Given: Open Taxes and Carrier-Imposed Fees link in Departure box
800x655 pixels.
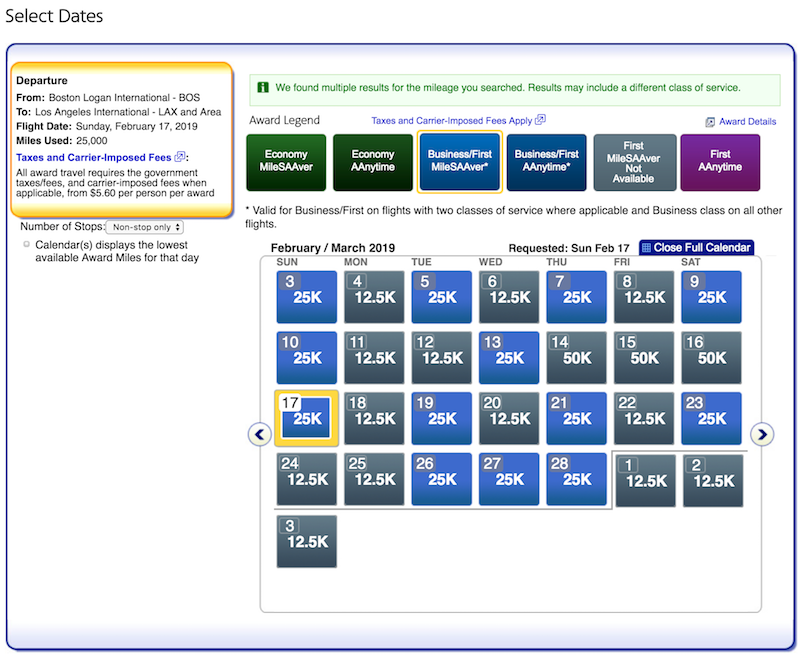Looking at the screenshot, I should click(x=93, y=158).
